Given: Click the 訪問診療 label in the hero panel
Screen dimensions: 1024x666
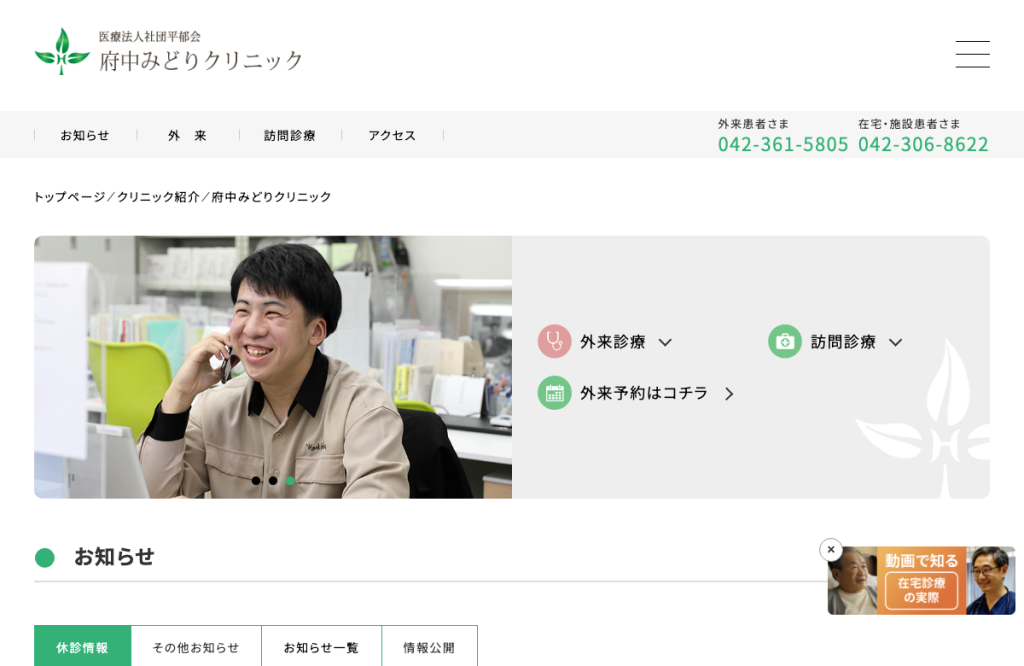Looking at the screenshot, I should tap(843, 341).
